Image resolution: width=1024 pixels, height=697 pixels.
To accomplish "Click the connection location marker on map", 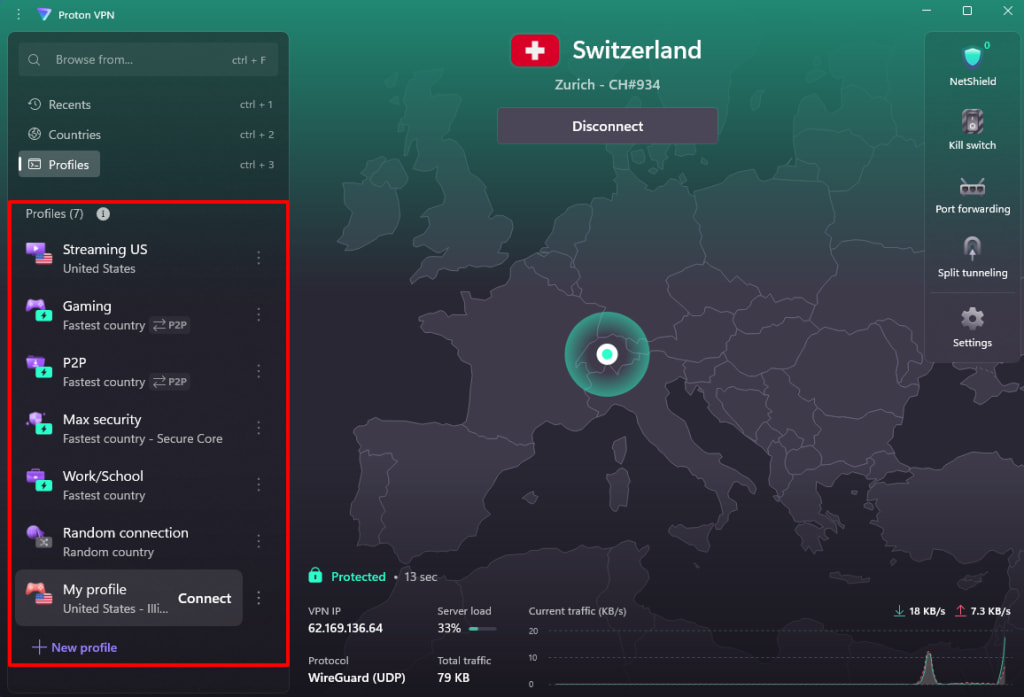I will pos(607,354).
